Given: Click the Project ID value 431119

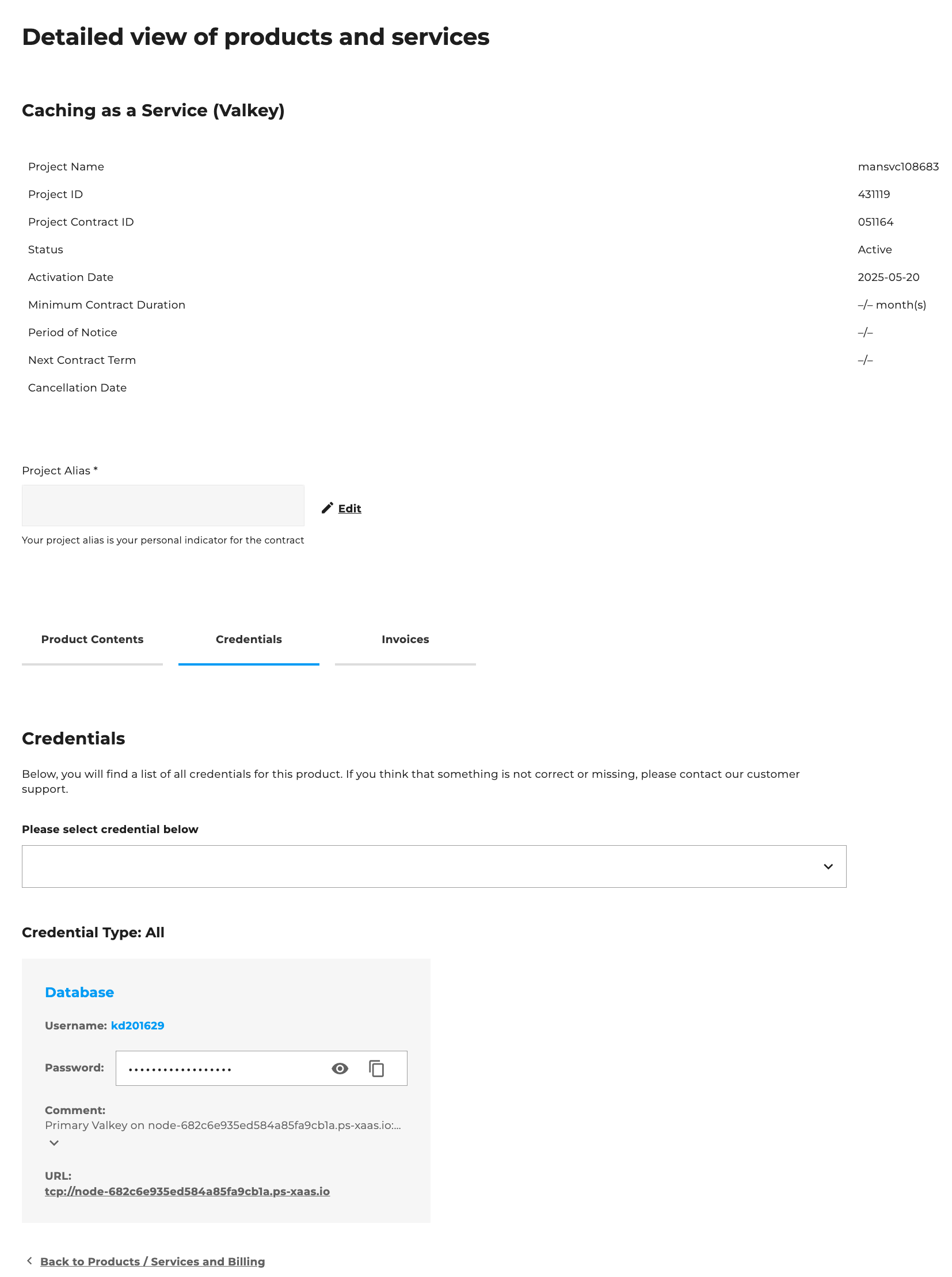Looking at the screenshot, I should point(874,194).
